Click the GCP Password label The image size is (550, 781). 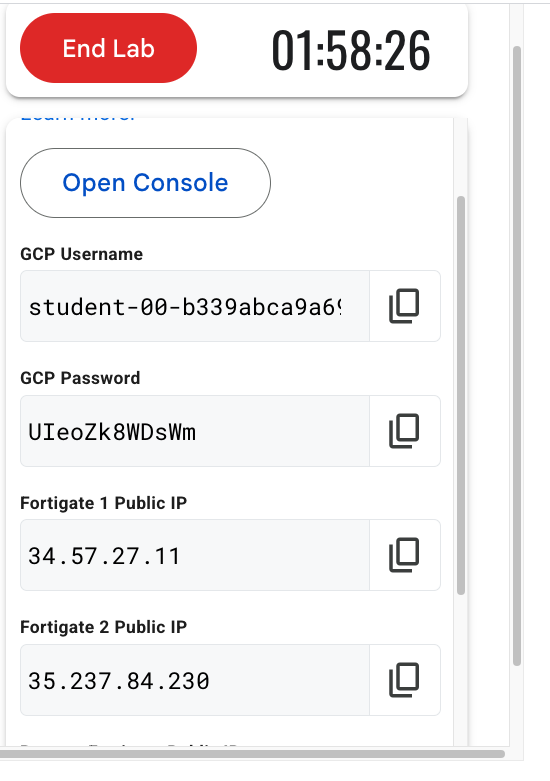(x=80, y=378)
